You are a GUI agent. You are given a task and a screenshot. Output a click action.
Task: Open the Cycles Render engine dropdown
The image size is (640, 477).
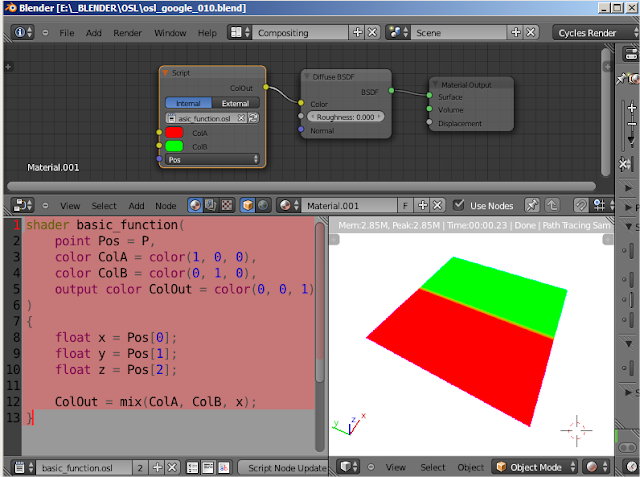(596, 33)
